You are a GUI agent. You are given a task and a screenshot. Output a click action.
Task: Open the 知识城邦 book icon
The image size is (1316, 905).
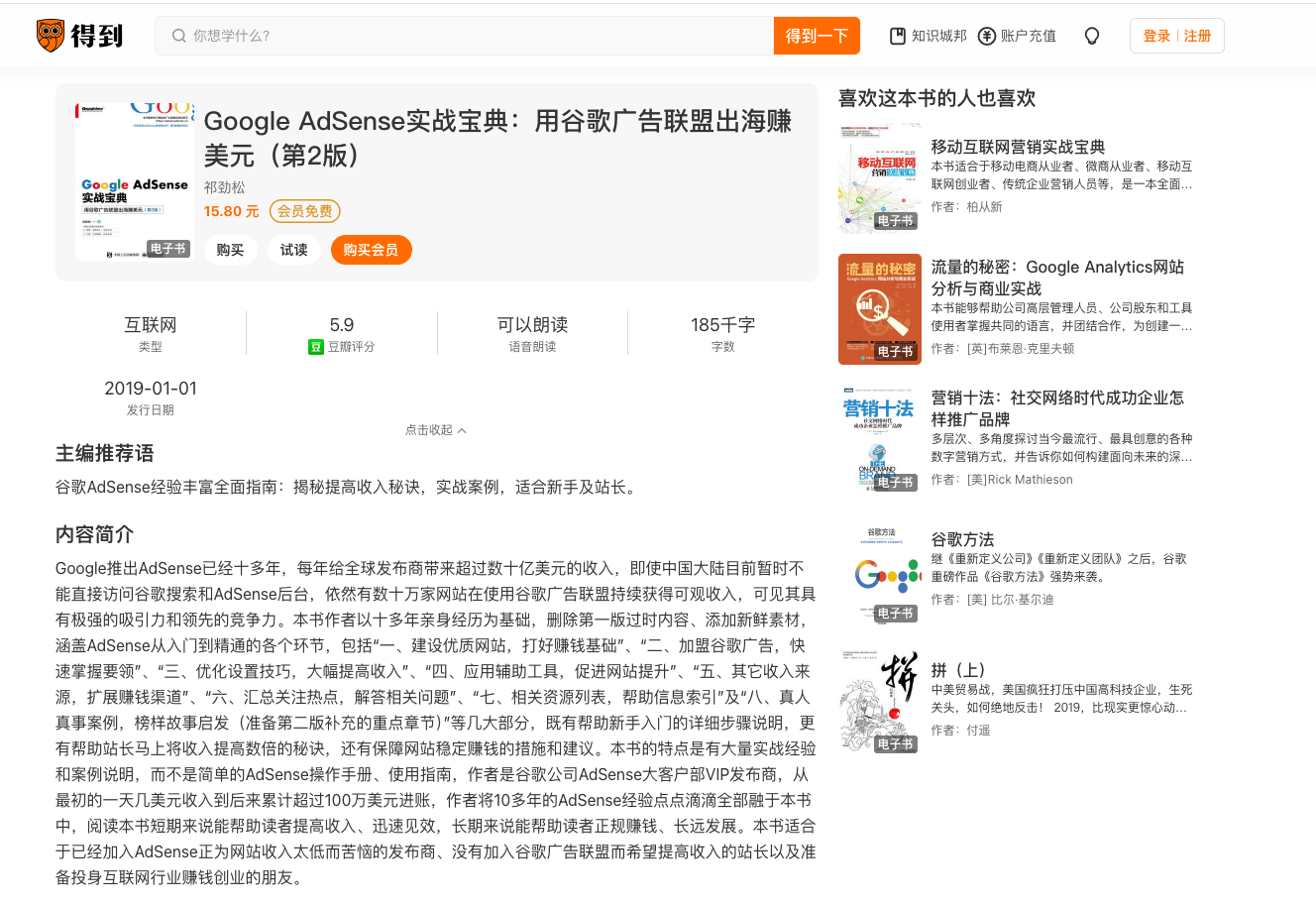898,36
